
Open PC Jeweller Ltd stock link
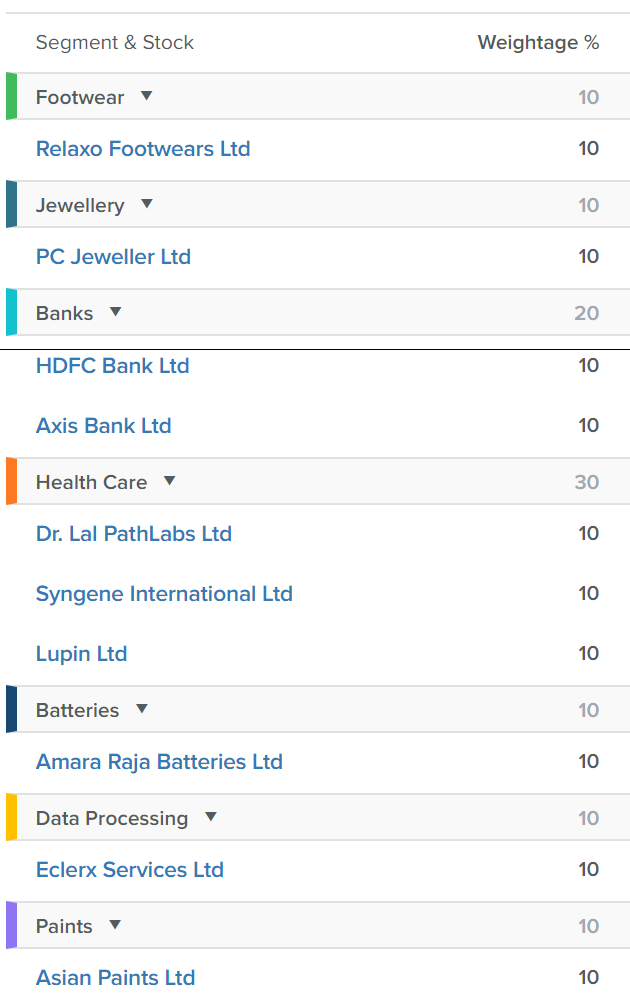[114, 257]
